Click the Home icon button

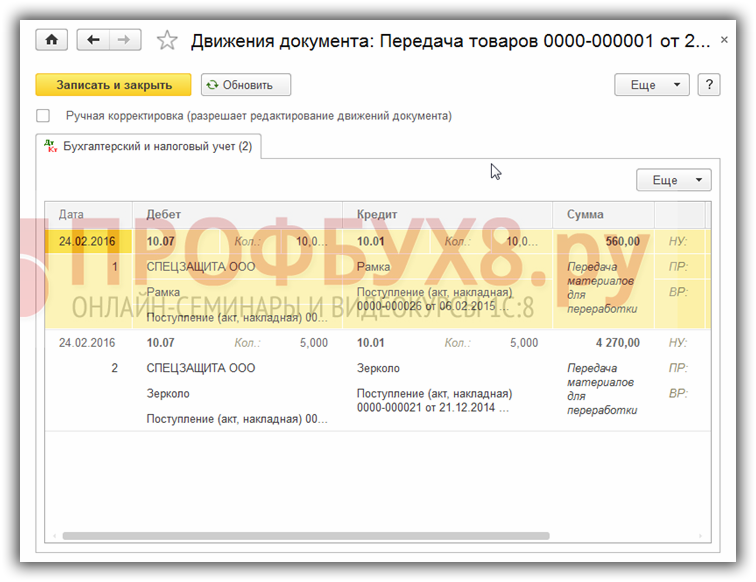(x=51, y=40)
